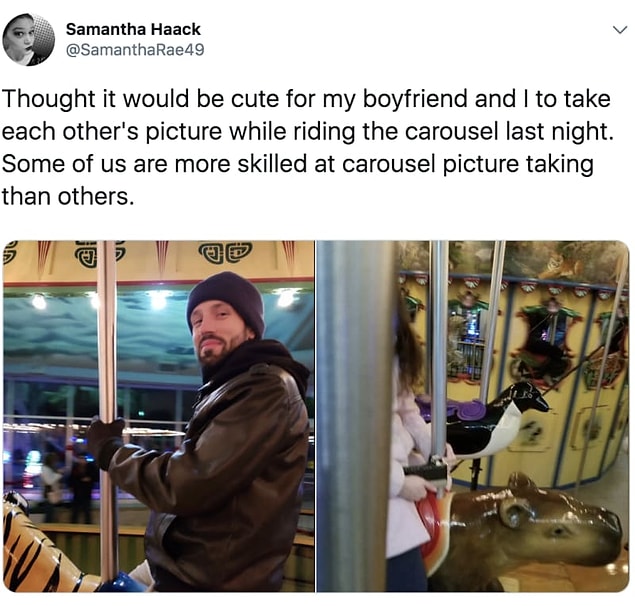Open Samantha Haack's profile avatar
635x606 pixels.
(28, 39)
